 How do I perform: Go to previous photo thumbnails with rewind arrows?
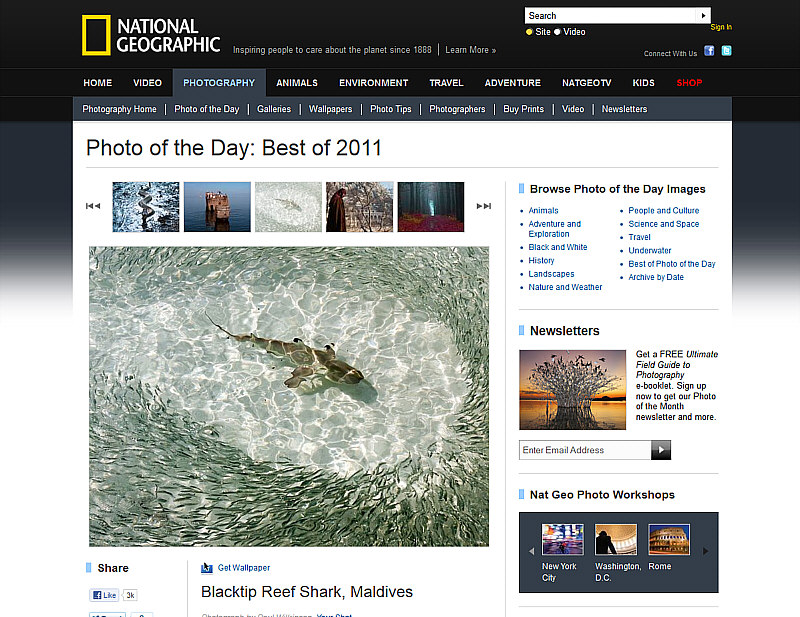93,206
